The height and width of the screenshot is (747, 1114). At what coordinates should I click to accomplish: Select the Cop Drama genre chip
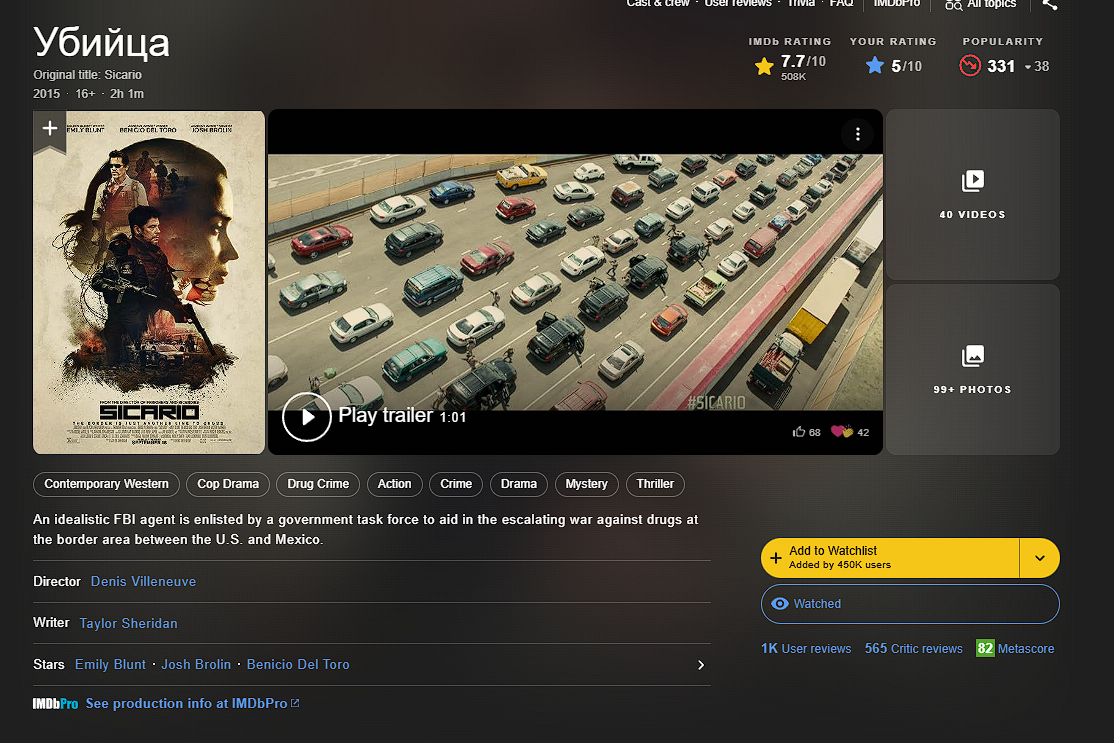[x=228, y=484]
